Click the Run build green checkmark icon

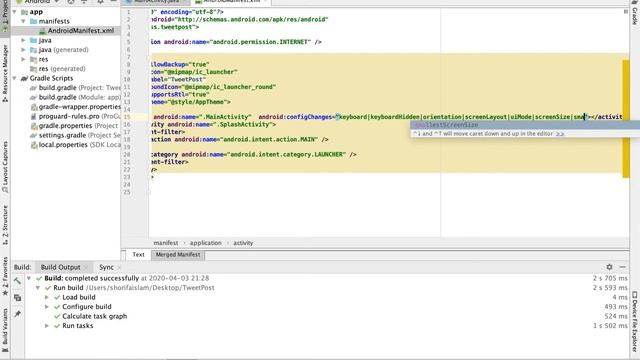[48, 288]
